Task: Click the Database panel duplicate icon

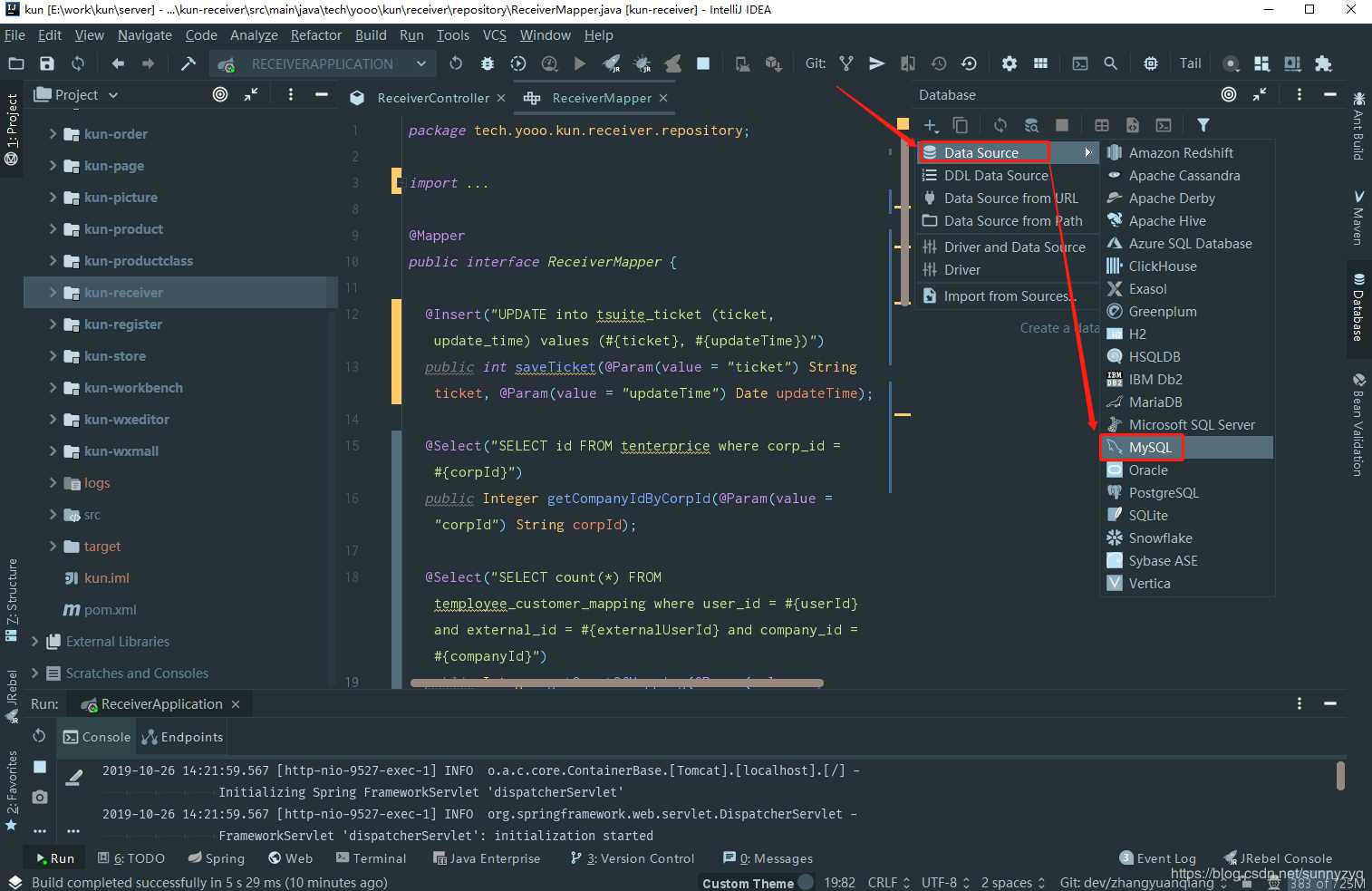Action: coord(961,125)
